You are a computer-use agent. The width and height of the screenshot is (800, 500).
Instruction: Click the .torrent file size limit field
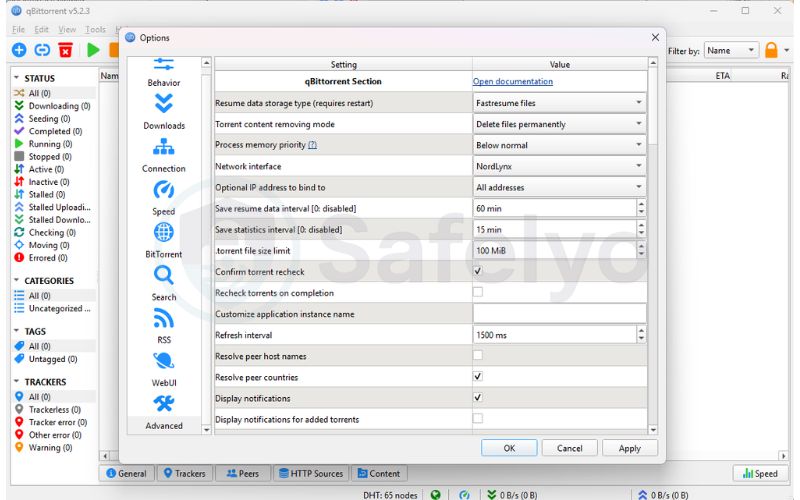[555, 251]
